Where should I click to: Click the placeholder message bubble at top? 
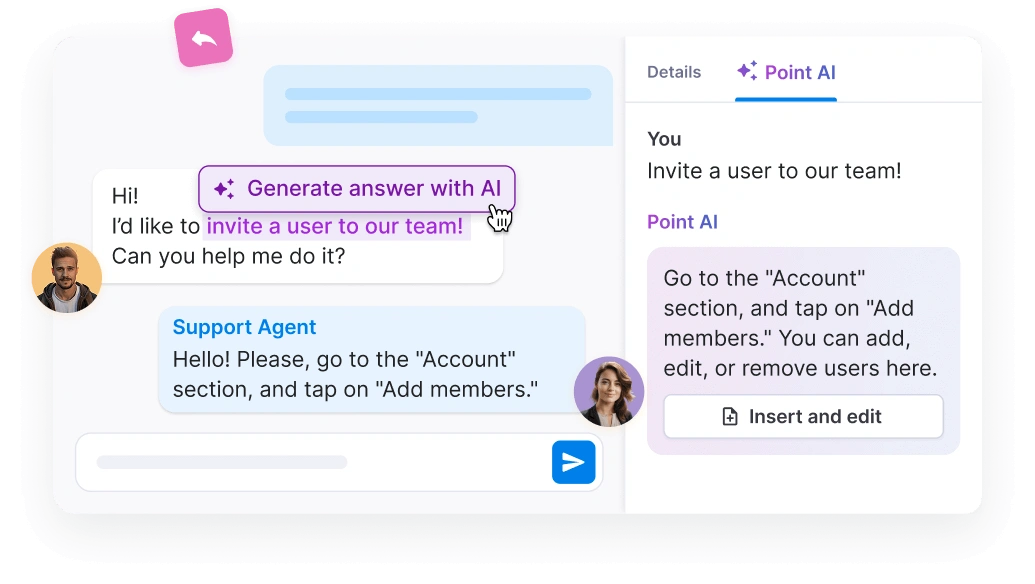[x=437, y=105]
